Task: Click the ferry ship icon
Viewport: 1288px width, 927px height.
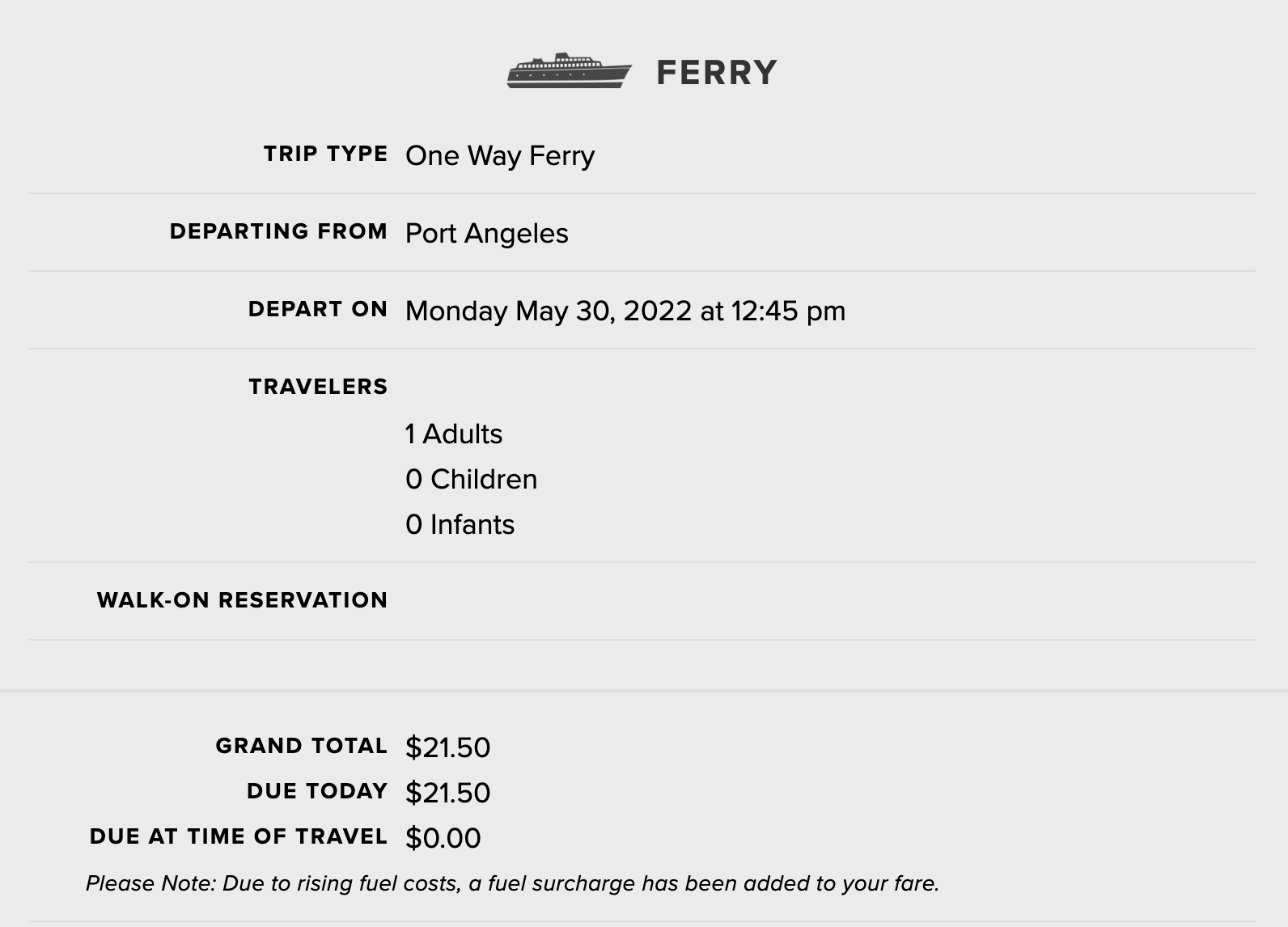Action: [x=569, y=70]
